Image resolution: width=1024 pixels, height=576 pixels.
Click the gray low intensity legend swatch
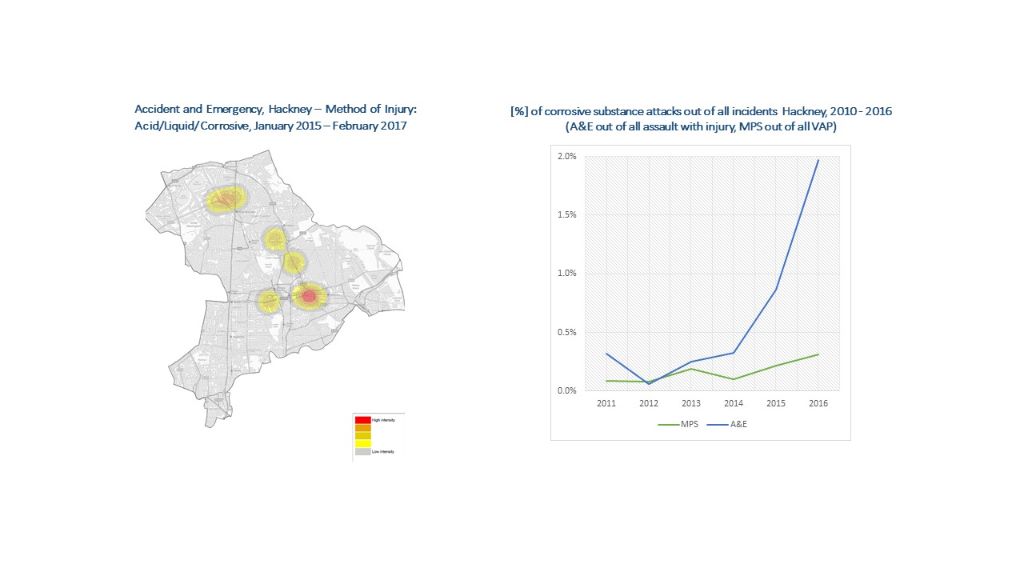coord(363,452)
